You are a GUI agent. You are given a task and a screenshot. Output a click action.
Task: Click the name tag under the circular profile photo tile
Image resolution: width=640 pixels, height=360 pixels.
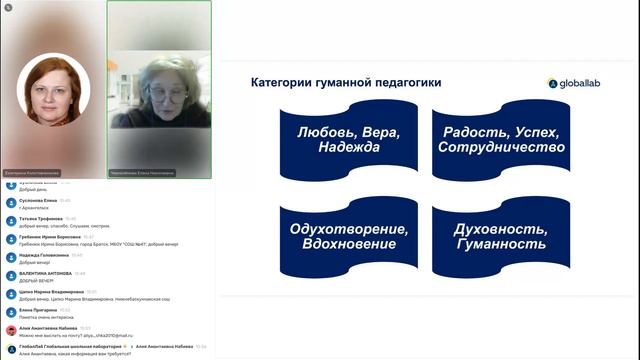coord(32,173)
